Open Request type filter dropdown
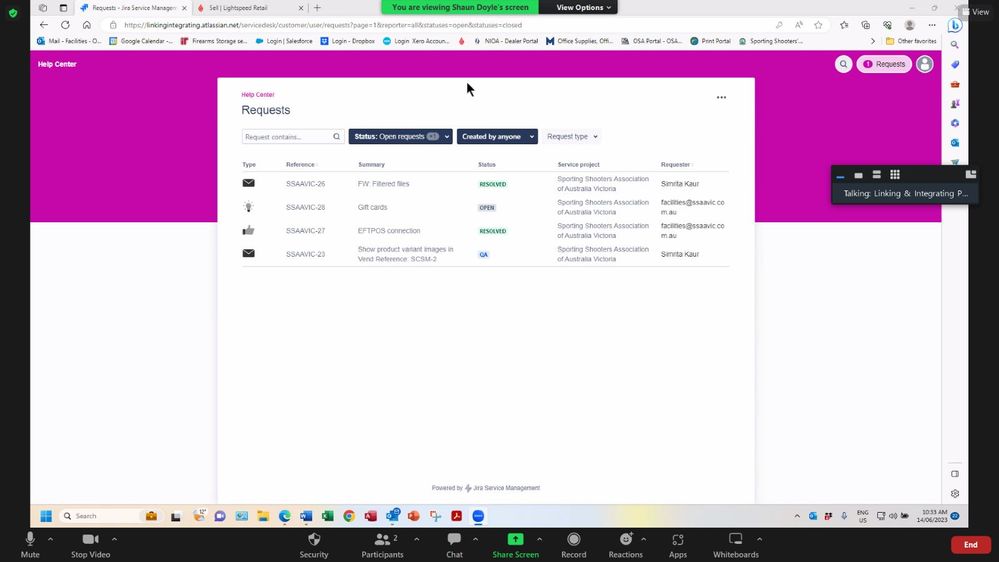Screen dimensions: 999x562 tap(572, 136)
